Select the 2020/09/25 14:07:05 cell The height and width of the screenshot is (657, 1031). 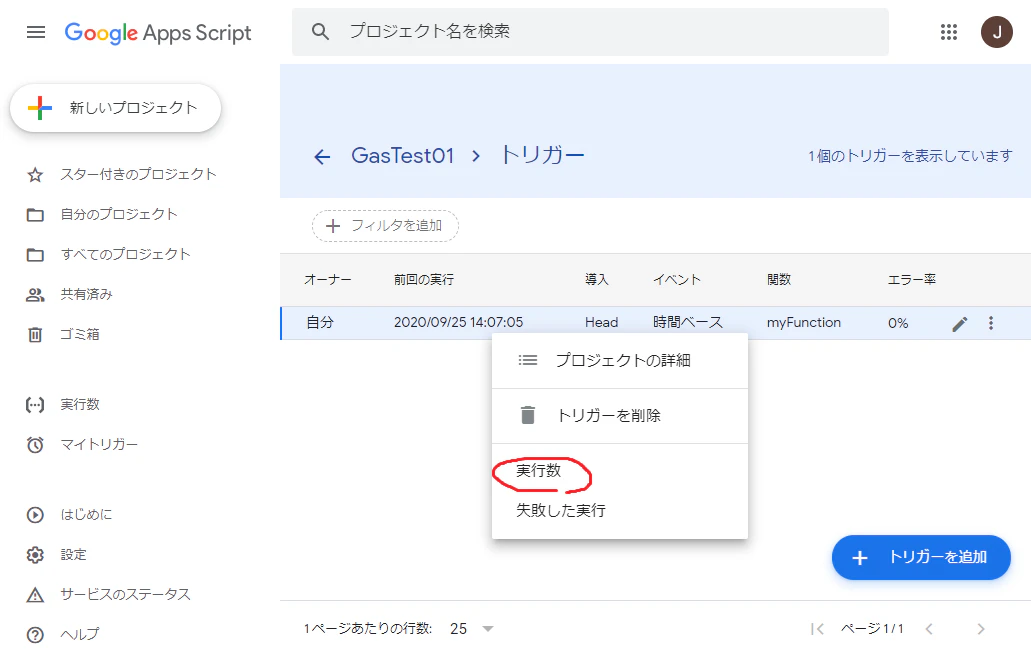pyautogui.click(x=458, y=322)
